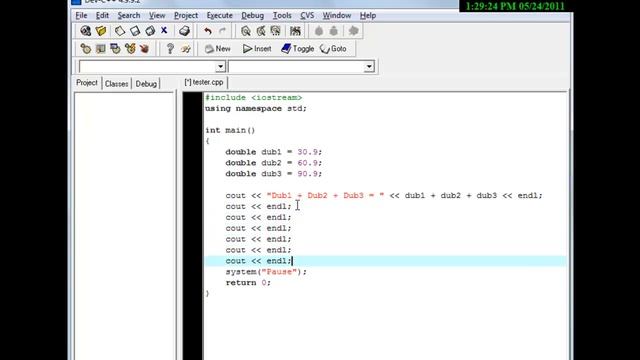Click the question mark Help icon

click(170, 49)
